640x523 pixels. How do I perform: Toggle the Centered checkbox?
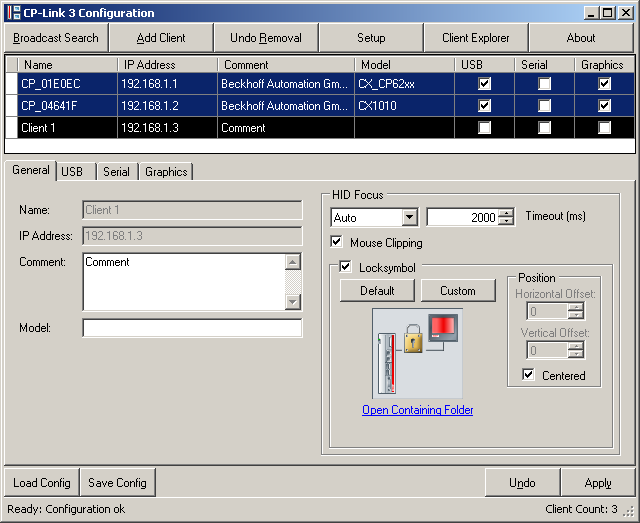coord(528,374)
